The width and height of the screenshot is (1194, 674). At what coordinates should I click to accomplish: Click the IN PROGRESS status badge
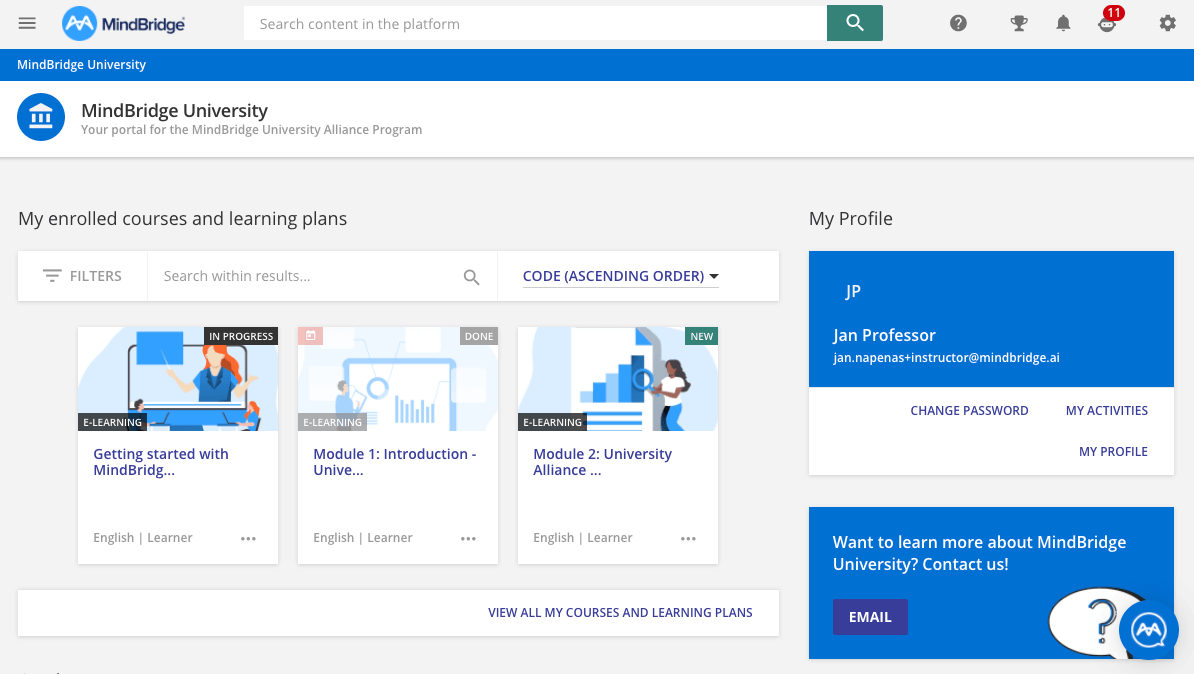pos(241,336)
